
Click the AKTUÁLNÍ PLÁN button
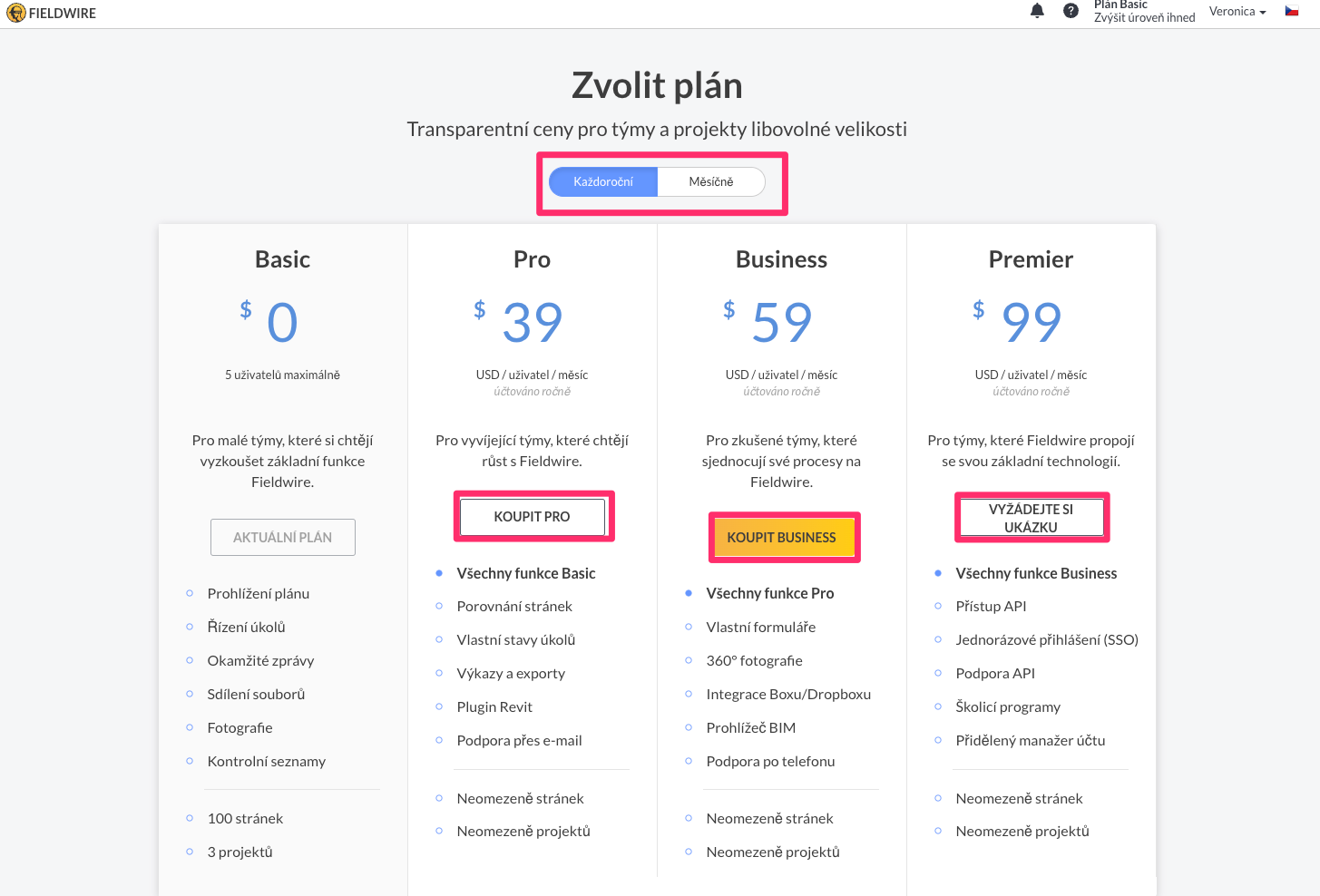[x=283, y=538]
